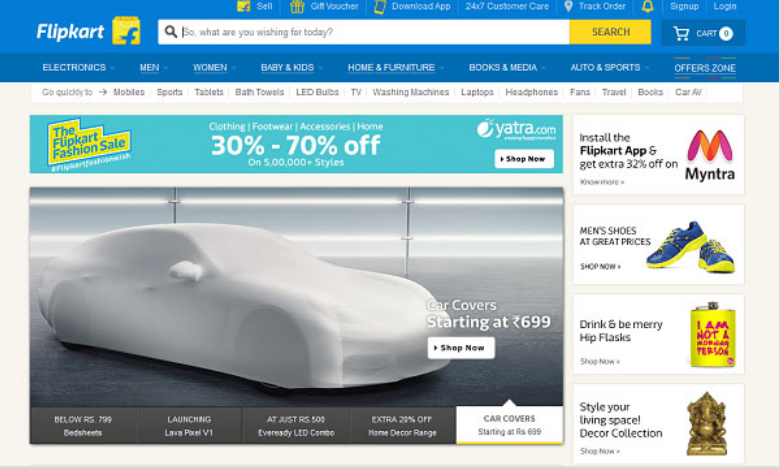Image resolution: width=780 pixels, height=468 pixels.
Task: Click the brass Ganesha idol image
Action: [x=706, y=423]
